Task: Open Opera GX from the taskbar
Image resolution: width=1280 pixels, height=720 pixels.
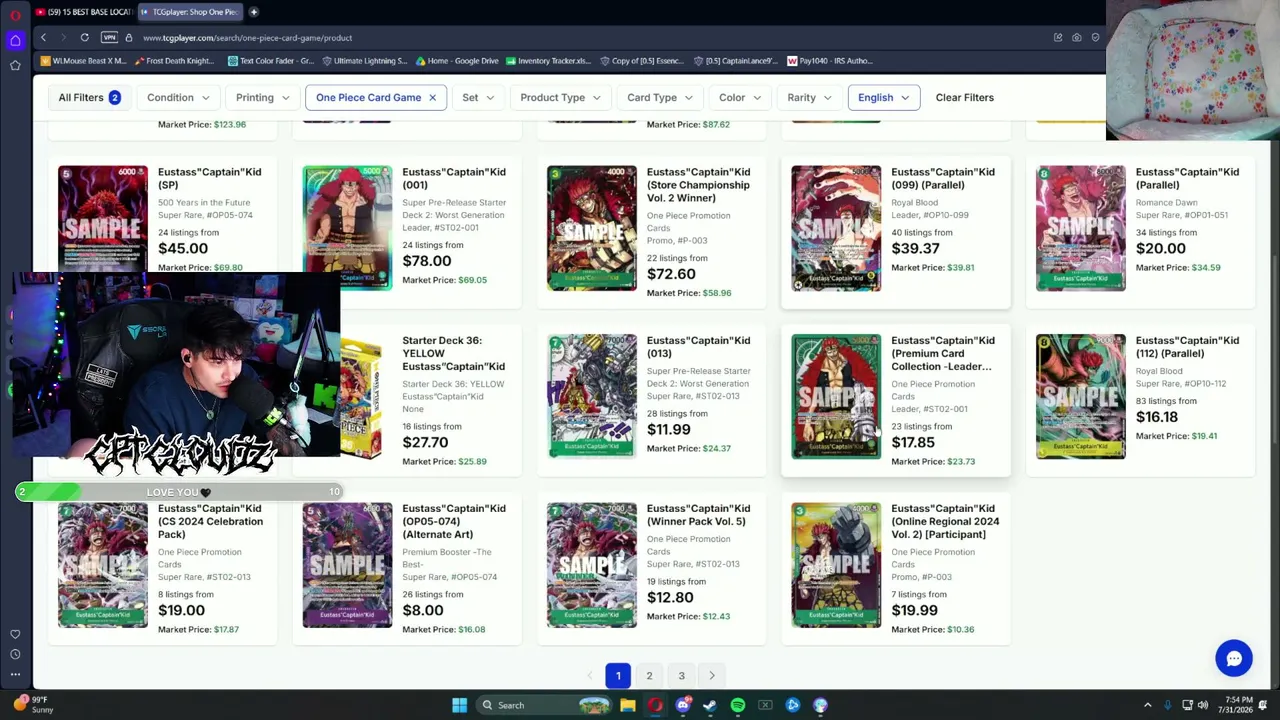Action: click(x=655, y=705)
